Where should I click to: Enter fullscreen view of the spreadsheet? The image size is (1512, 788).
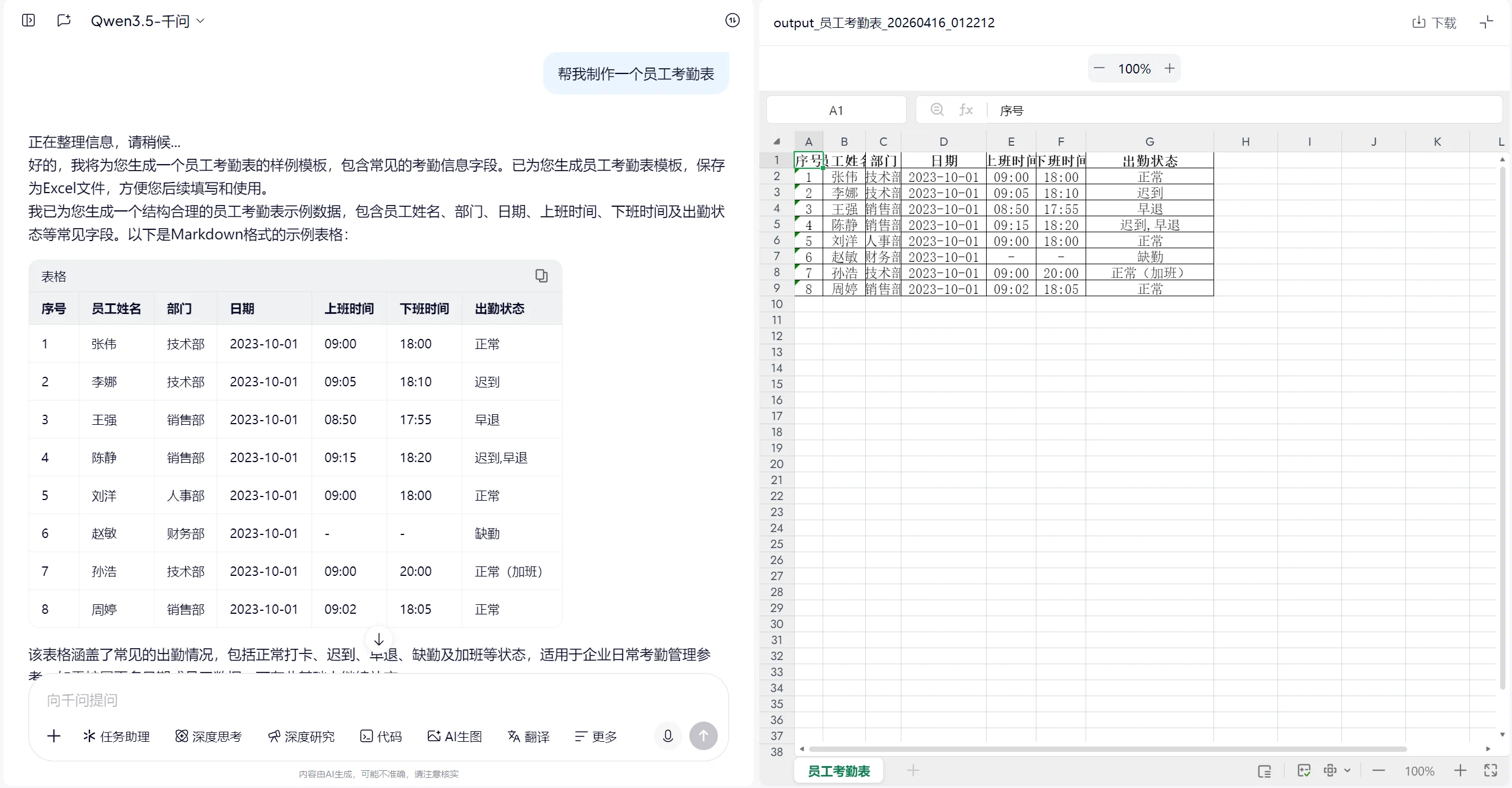pos(1491,770)
